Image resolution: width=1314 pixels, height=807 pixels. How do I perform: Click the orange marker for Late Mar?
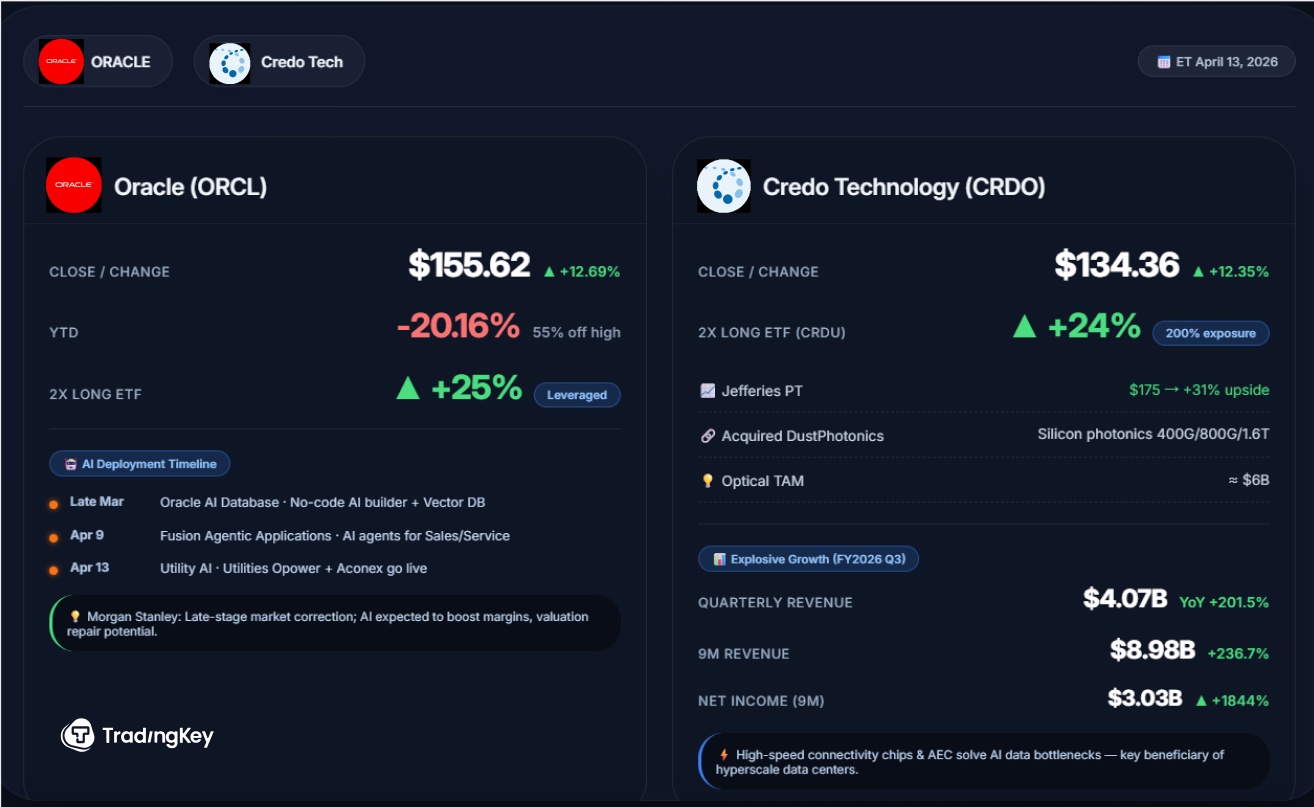coord(53,503)
